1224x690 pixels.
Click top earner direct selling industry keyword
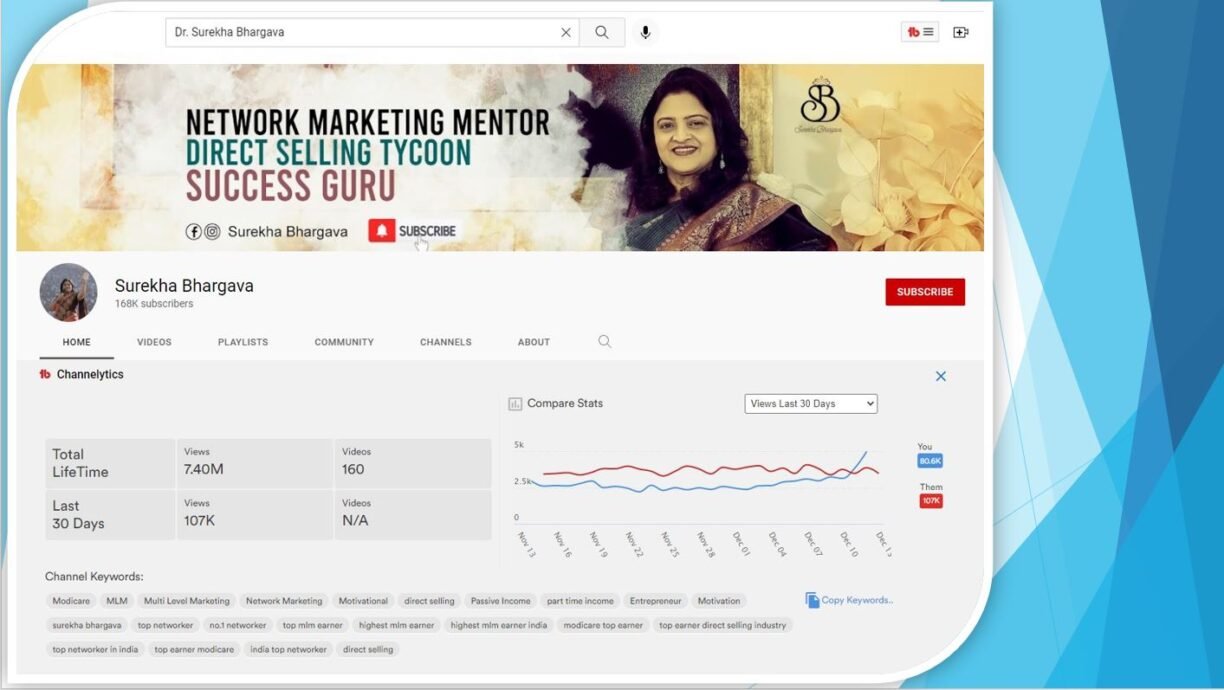point(723,625)
